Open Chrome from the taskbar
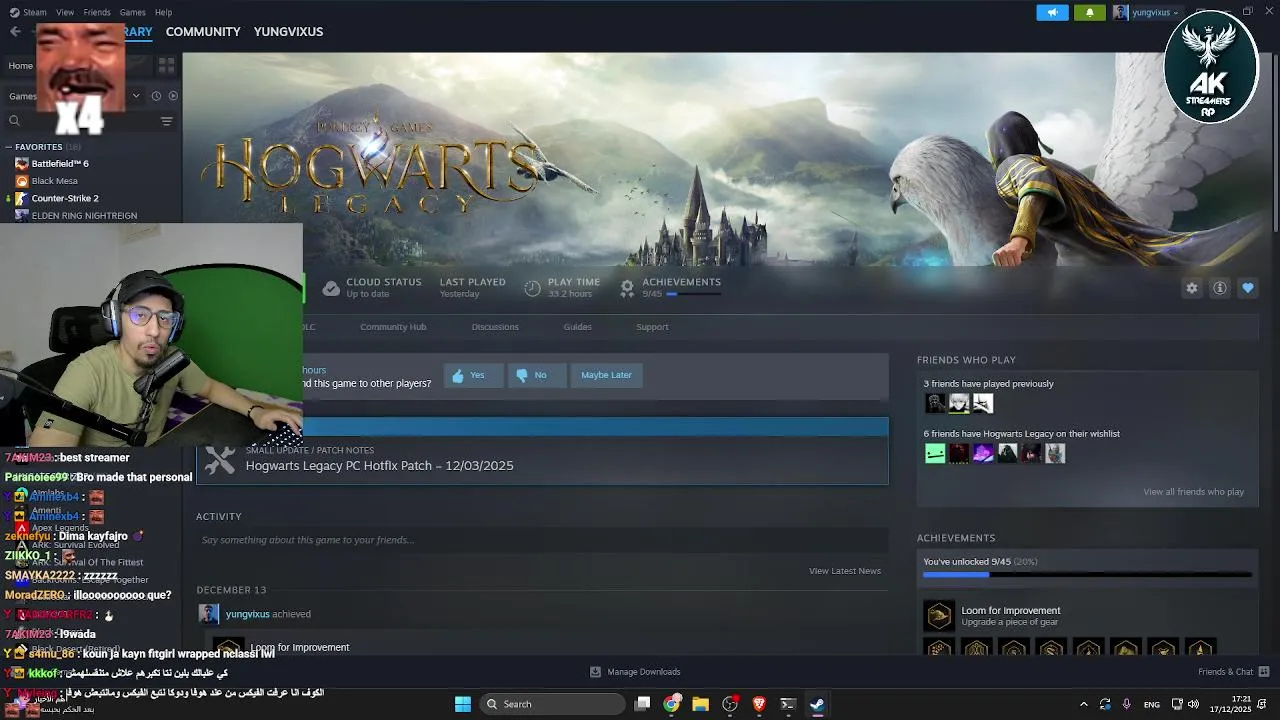Screen dimensions: 1280x720 pos(672,704)
